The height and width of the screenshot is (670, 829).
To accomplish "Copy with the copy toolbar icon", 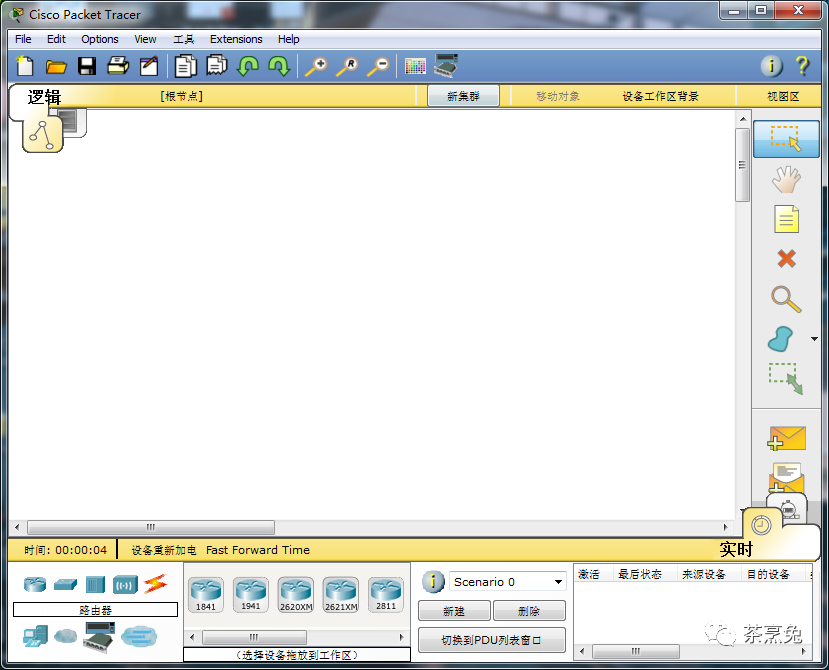I will pos(186,66).
